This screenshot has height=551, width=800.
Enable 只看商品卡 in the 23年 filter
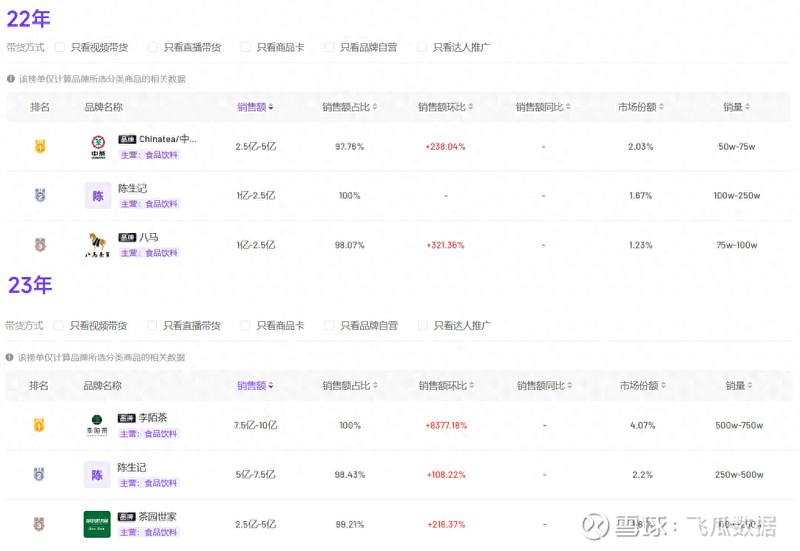point(245,325)
